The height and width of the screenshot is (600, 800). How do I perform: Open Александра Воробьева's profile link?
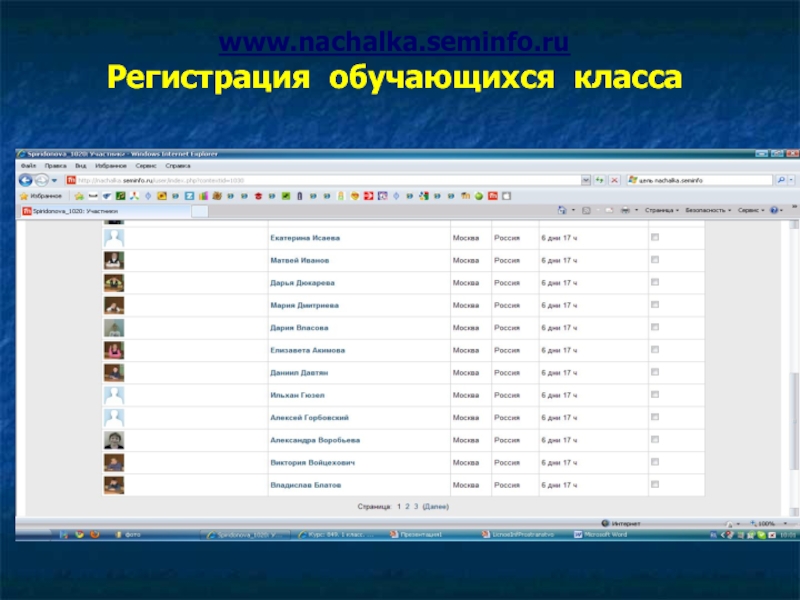(315, 440)
